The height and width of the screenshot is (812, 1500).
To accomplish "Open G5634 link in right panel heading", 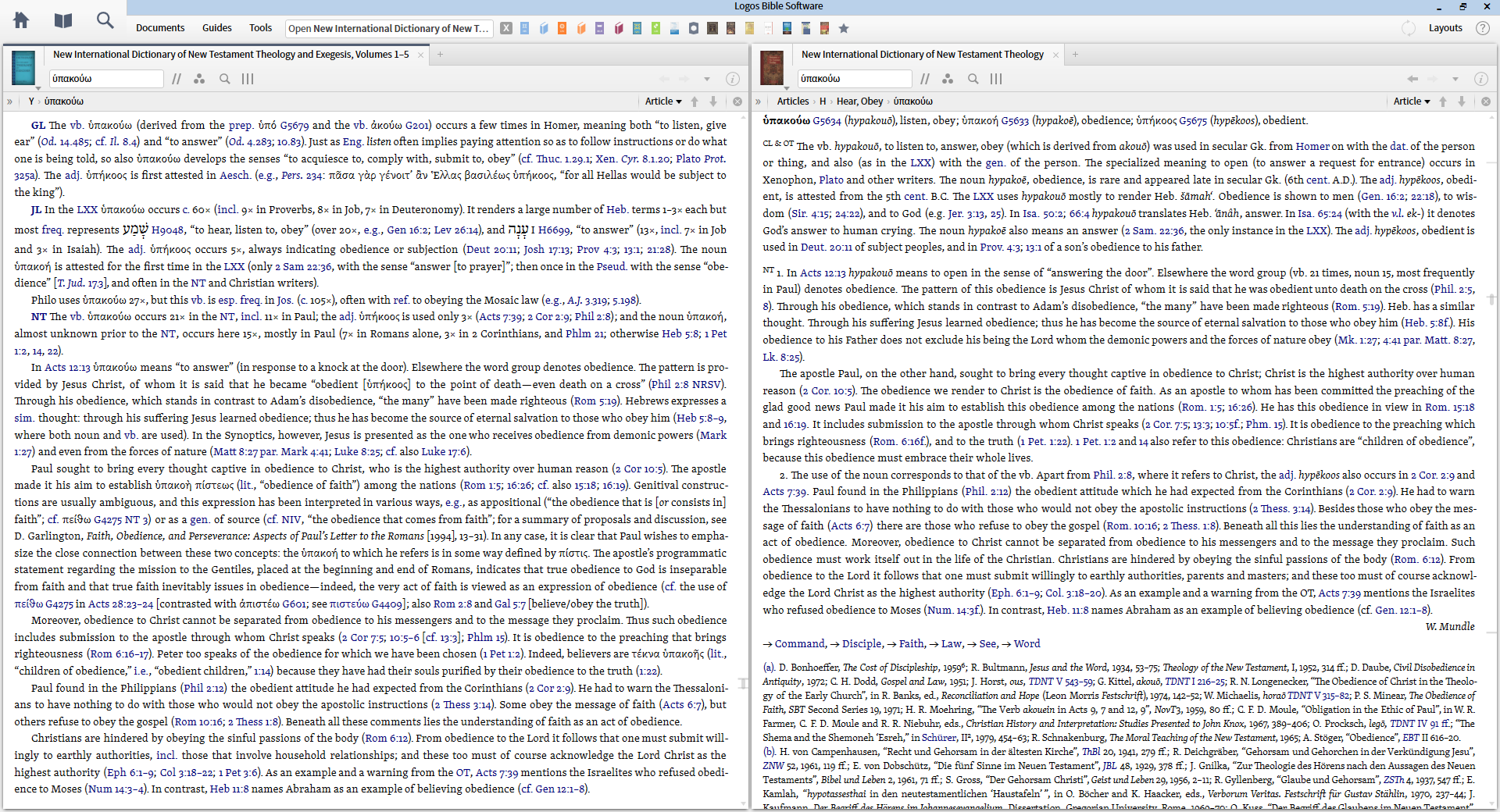I will tap(827, 121).
